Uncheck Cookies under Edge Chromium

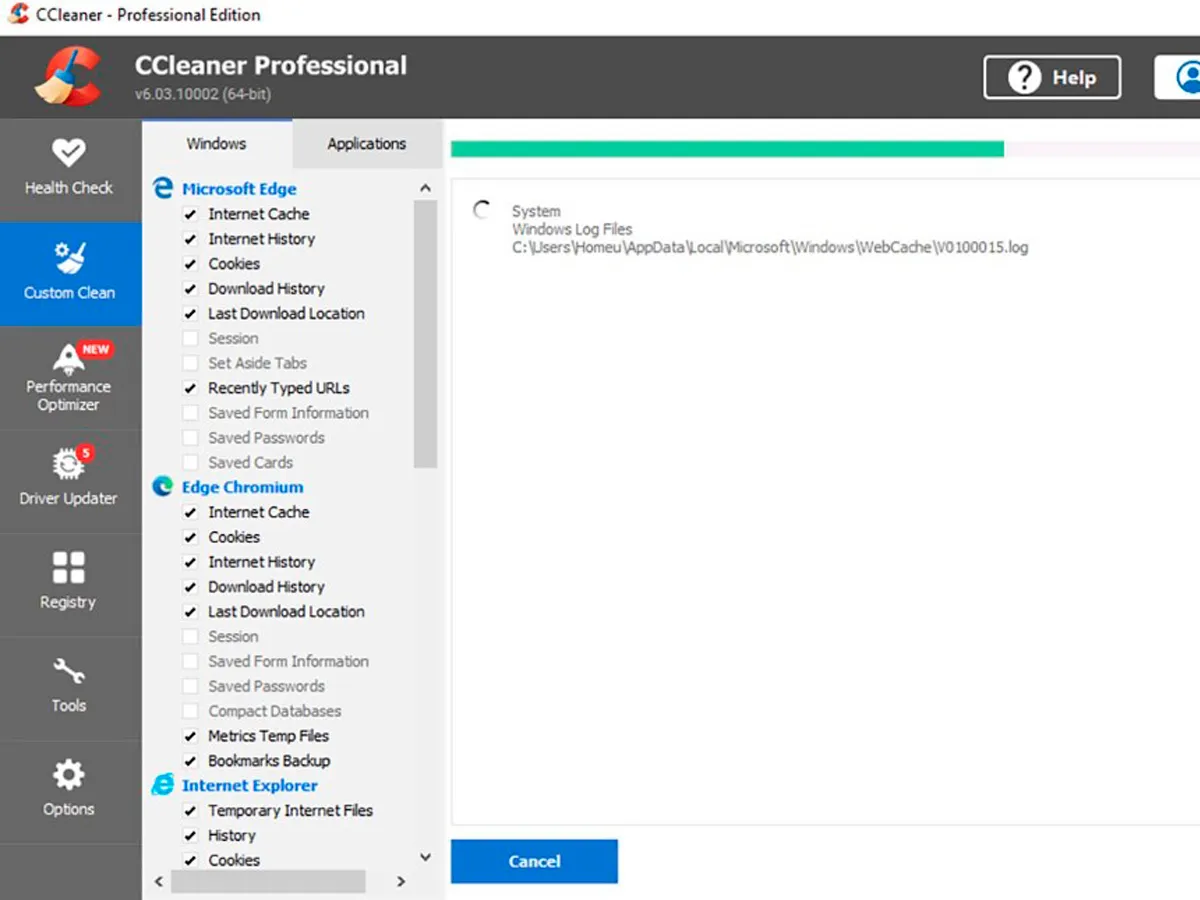click(x=190, y=537)
